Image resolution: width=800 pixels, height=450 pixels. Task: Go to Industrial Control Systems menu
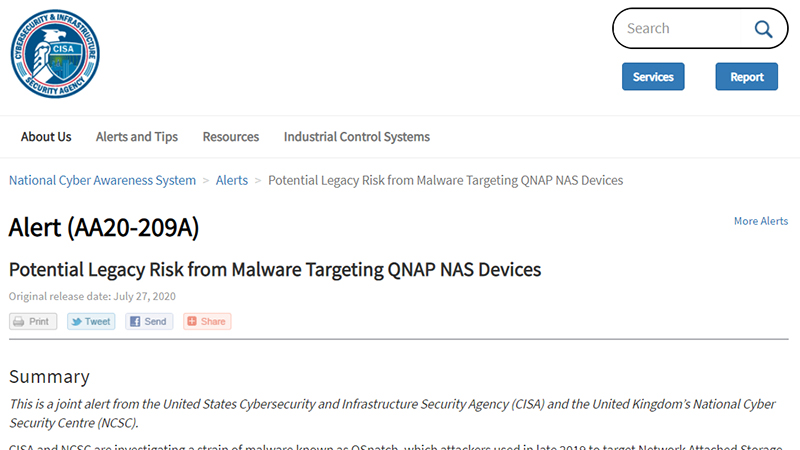[357, 137]
